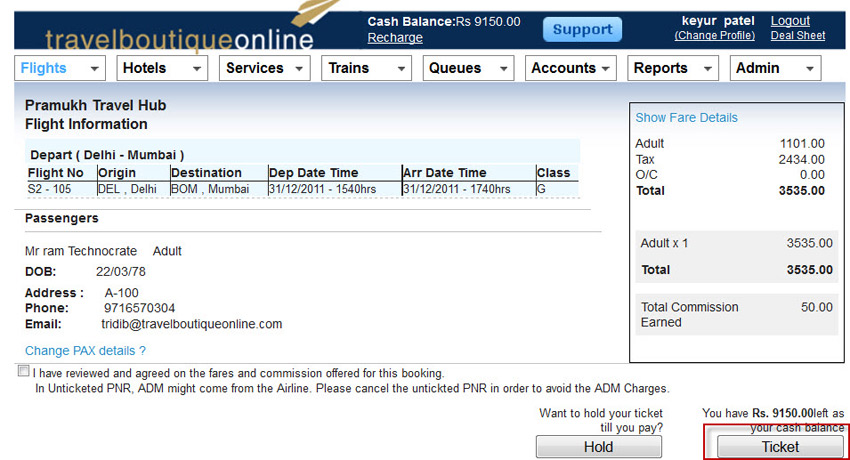Expand the Reports menu
This screenshot has width=850, height=460.
click(x=674, y=68)
